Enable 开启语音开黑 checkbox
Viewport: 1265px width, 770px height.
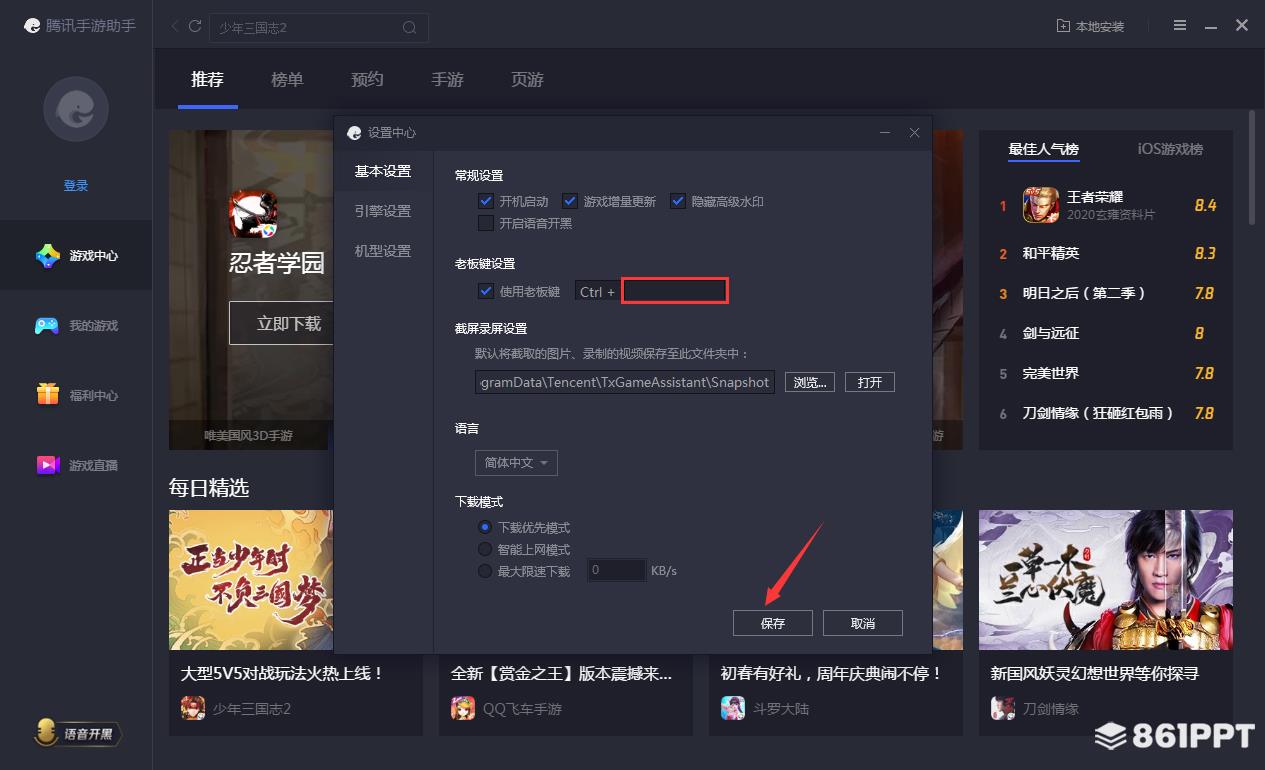(486, 223)
